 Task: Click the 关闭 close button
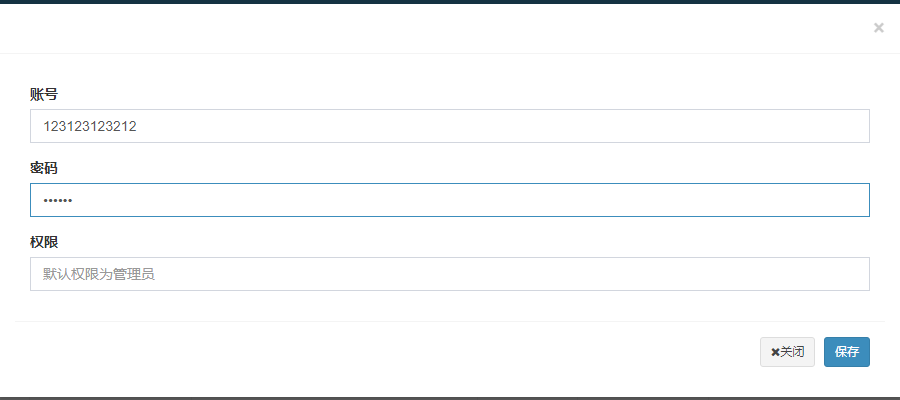[787, 352]
